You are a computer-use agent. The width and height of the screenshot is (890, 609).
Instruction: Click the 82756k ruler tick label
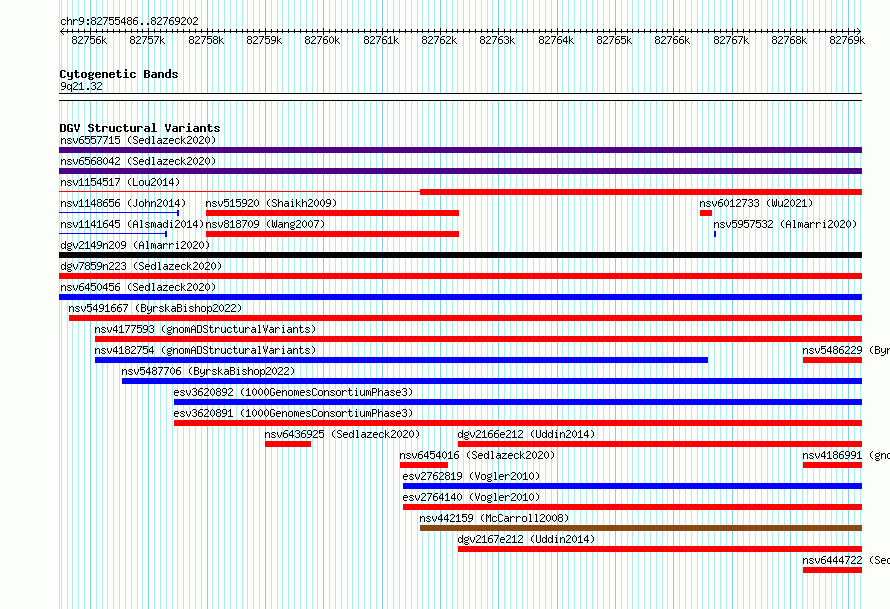tap(89, 40)
